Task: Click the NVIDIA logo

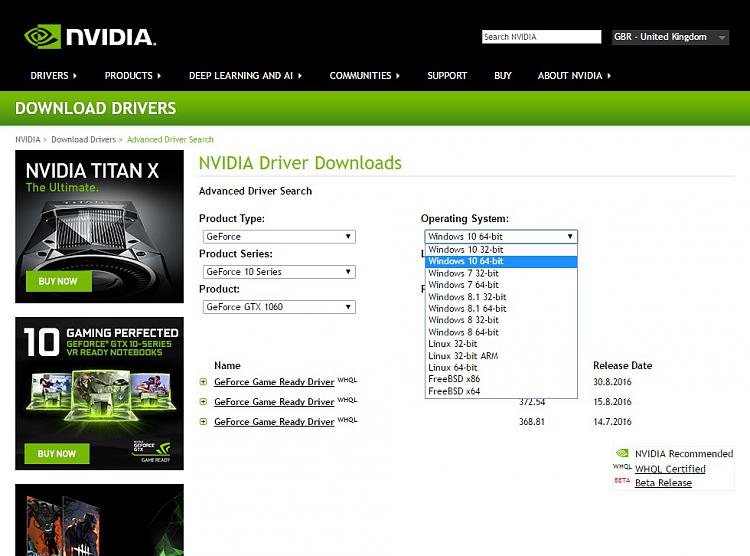Action: point(90,37)
